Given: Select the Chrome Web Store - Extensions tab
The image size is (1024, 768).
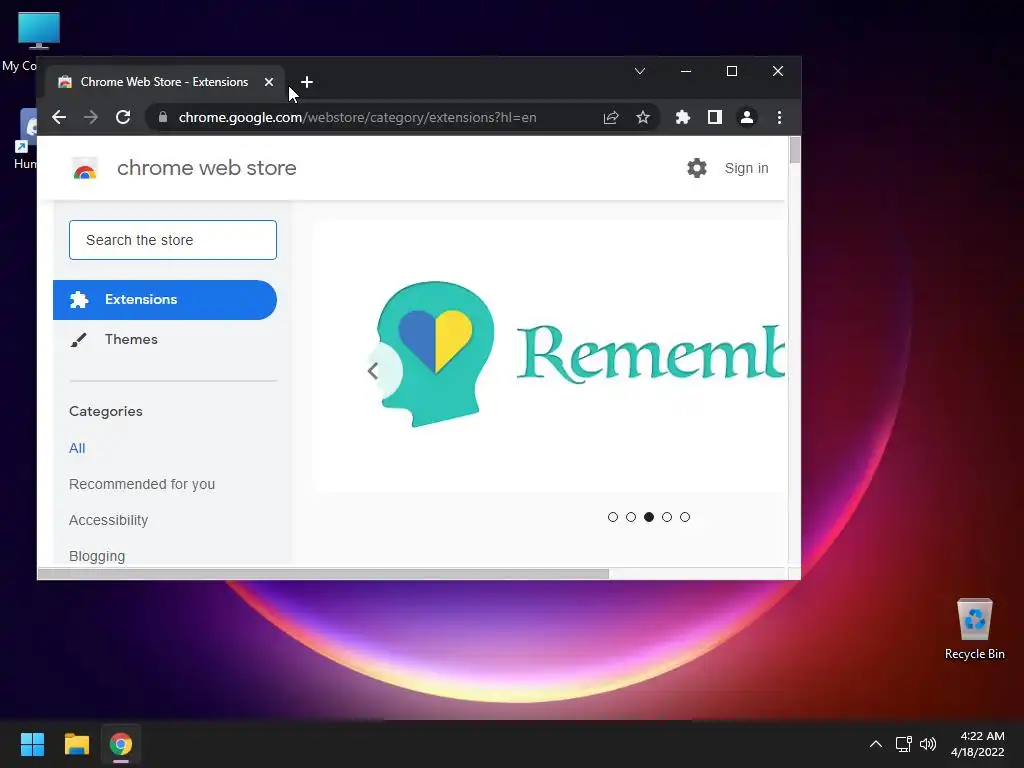Looking at the screenshot, I should click(165, 82).
